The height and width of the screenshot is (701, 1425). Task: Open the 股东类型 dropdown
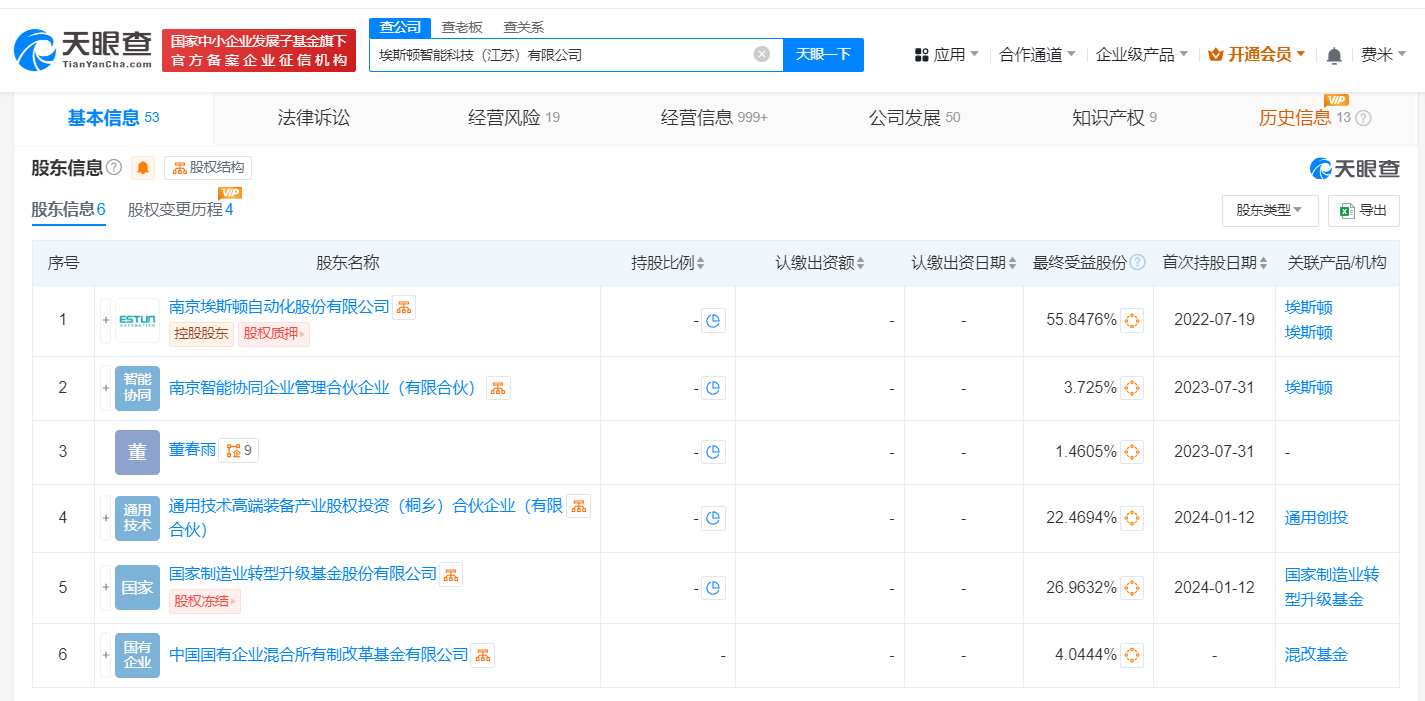coord(1270,211)
